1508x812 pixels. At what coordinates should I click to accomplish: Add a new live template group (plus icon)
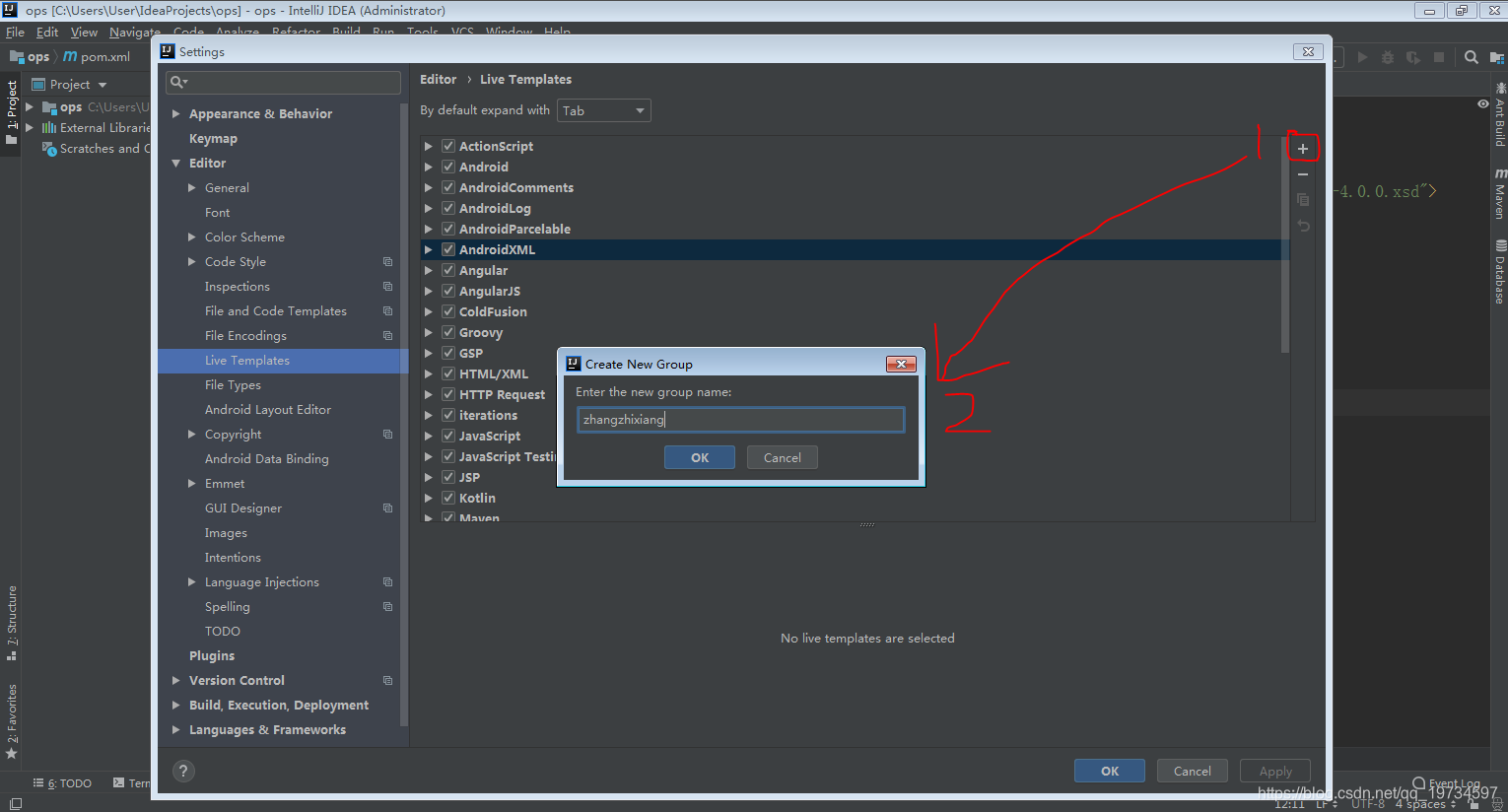pyautogui.click(x=1302, y=149)
